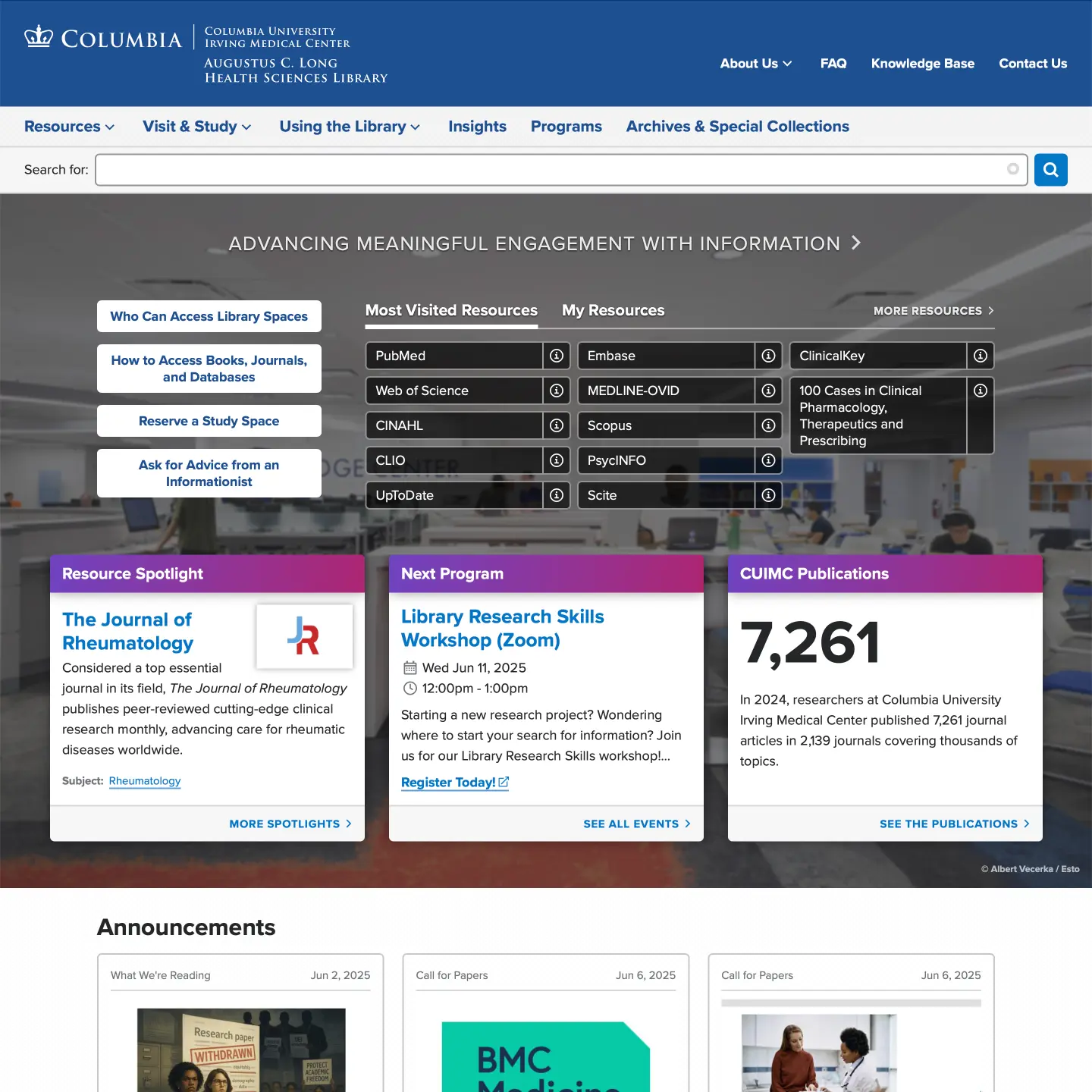1092x1092 pixels.
Task: Open info icon for 100 Cases in Clinical Pharmacology
Action: (x=981, y=391)
